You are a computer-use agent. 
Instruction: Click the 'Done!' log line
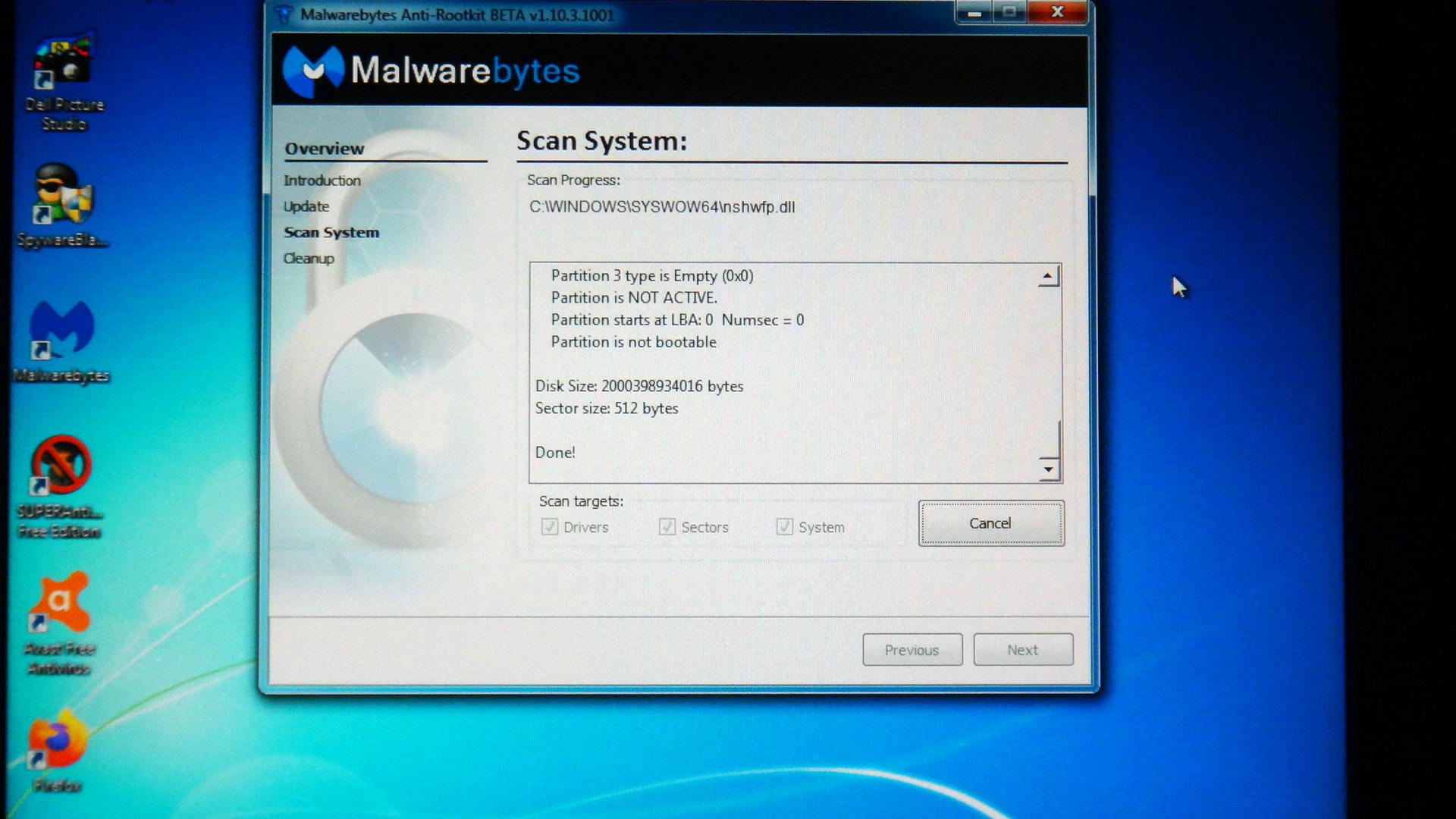(x=555, y=453)
